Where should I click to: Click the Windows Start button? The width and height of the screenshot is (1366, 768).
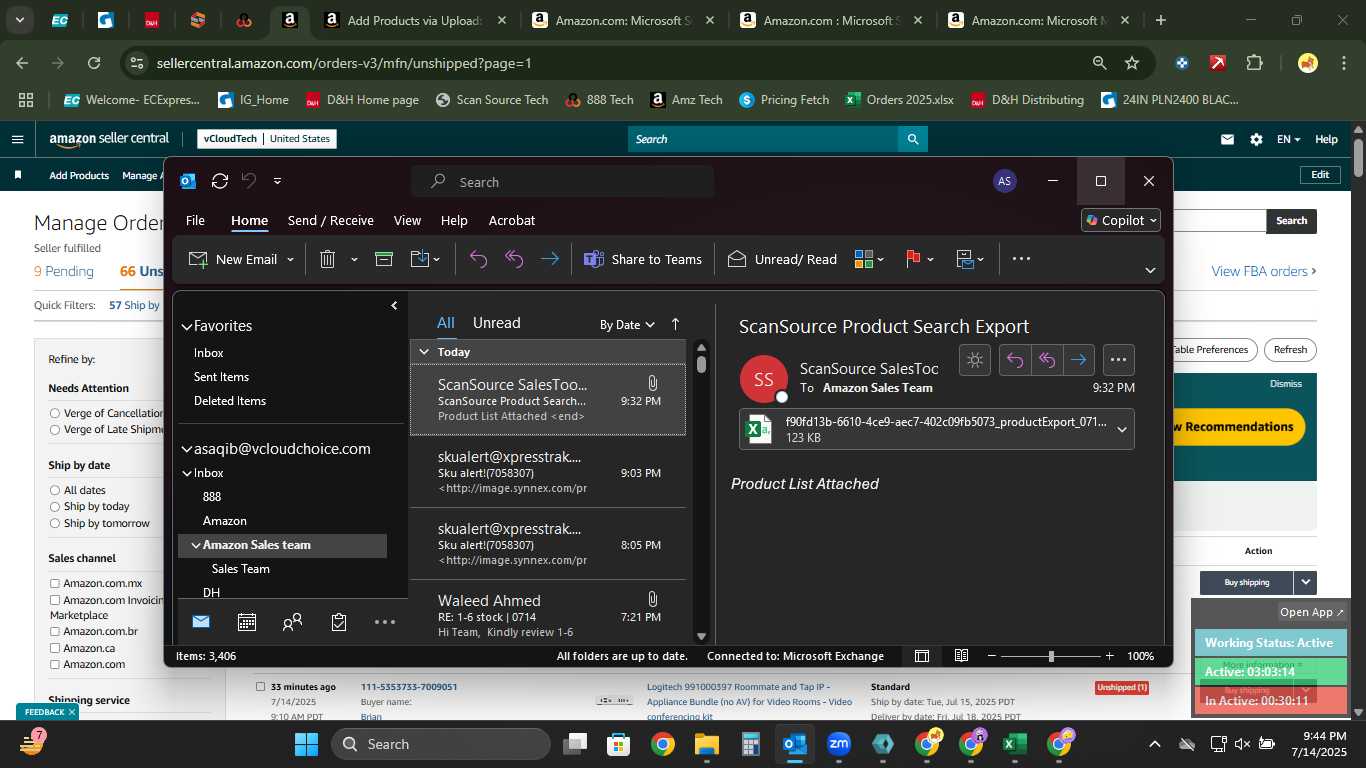(306, 744)
